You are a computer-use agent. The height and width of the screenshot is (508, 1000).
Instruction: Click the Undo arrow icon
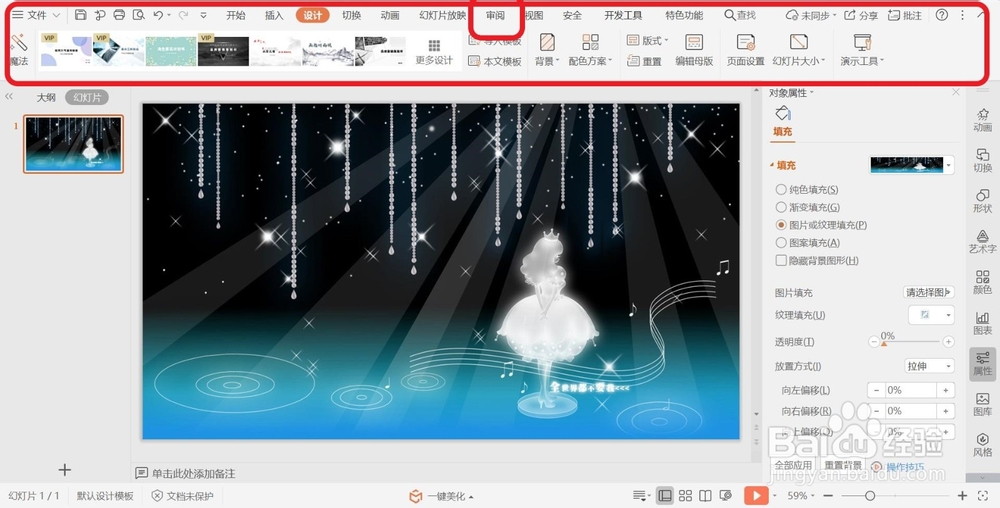point(158,15)
